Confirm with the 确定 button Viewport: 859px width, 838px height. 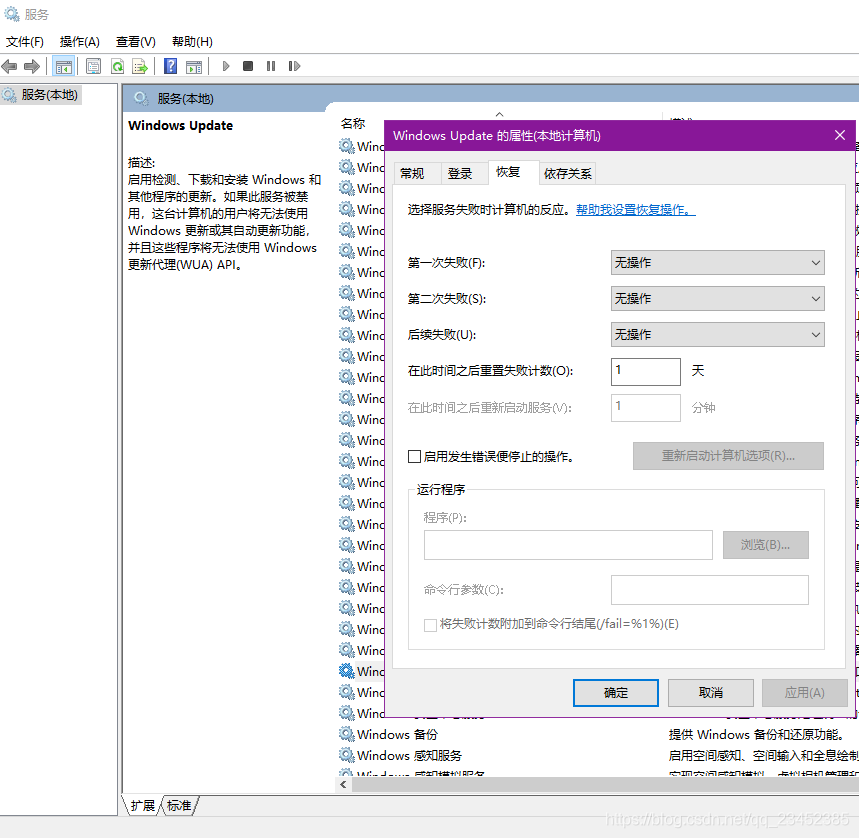[x=616, y=693]
